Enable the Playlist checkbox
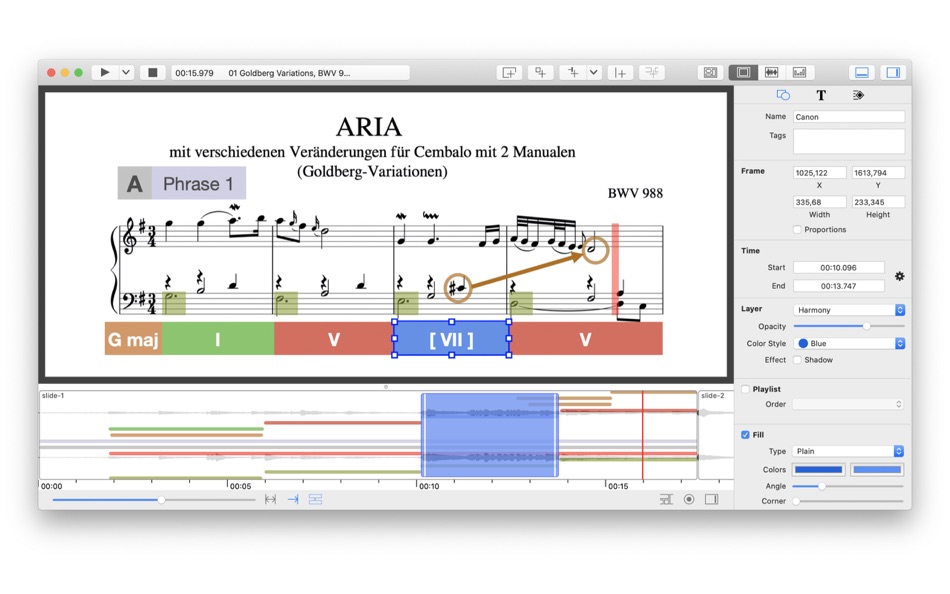The image size is (950, 594). point(745,389)
